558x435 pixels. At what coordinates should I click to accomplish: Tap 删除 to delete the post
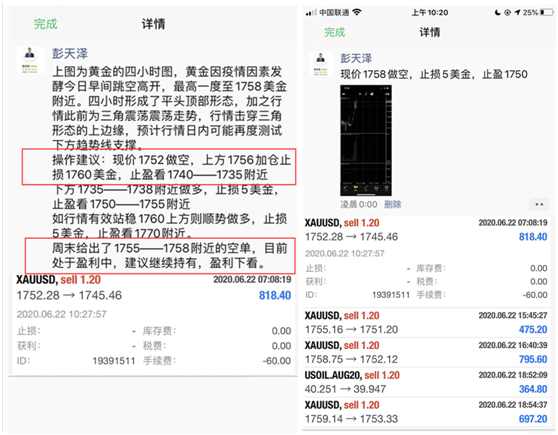coord(393,204)
